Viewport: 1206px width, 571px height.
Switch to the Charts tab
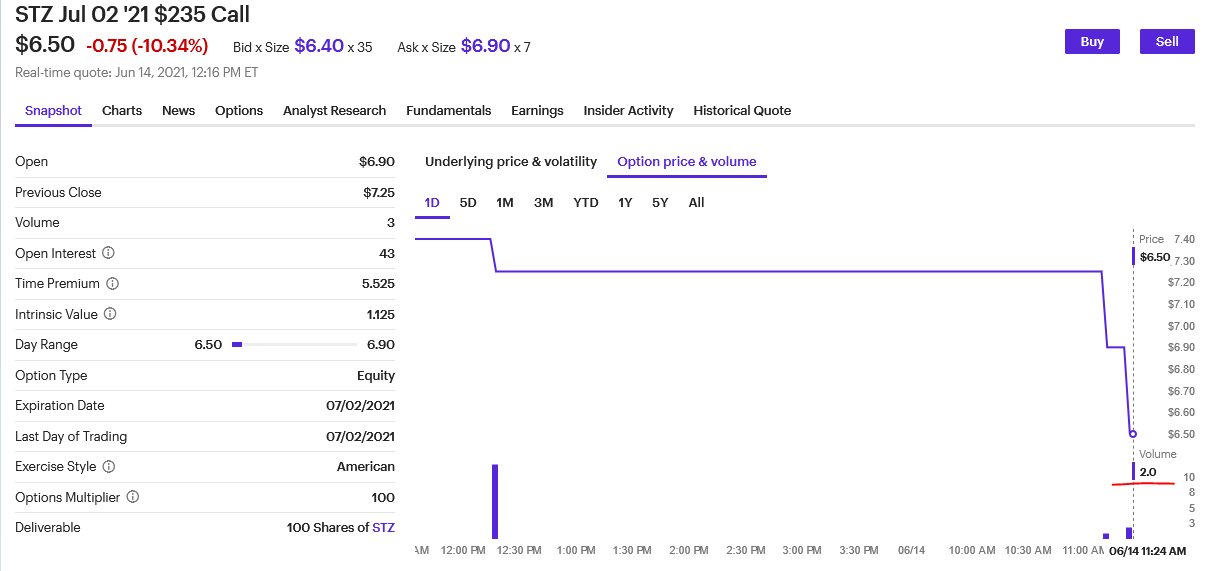click(122, 111)
